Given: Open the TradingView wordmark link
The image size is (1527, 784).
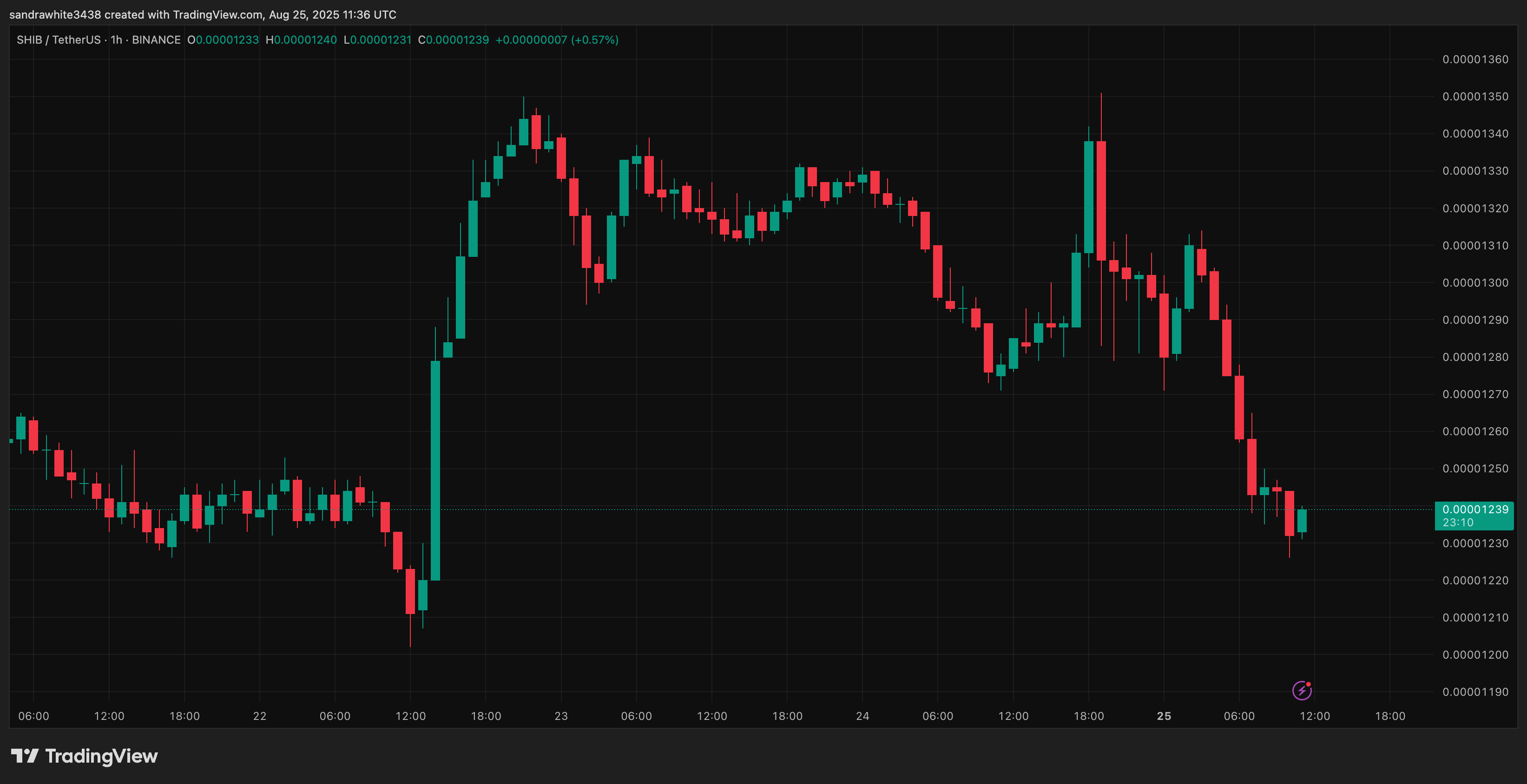Looking at the screenshot, I should tap(101, 756).
